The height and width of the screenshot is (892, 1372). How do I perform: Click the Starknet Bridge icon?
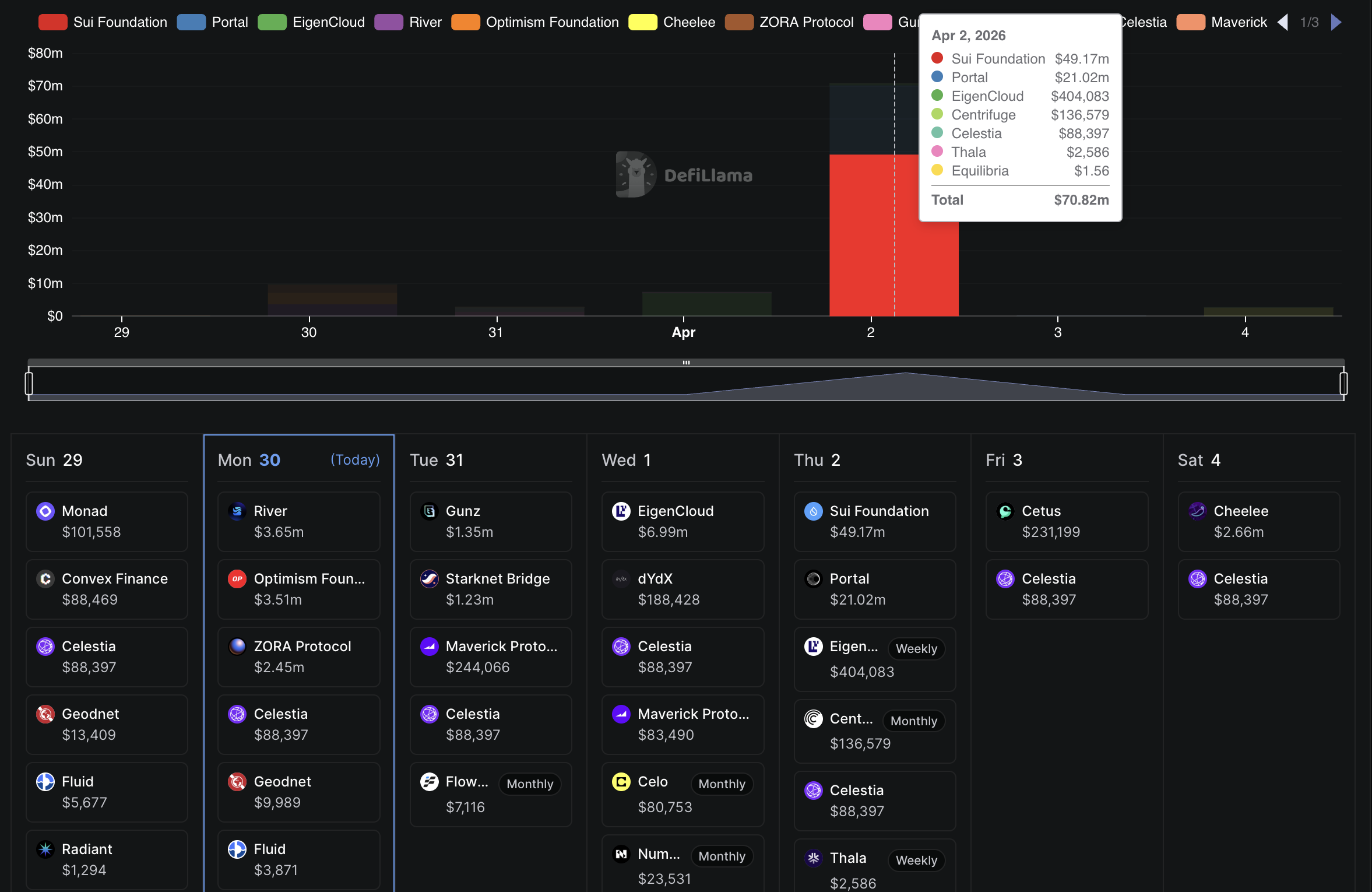[x=429, y=579]
